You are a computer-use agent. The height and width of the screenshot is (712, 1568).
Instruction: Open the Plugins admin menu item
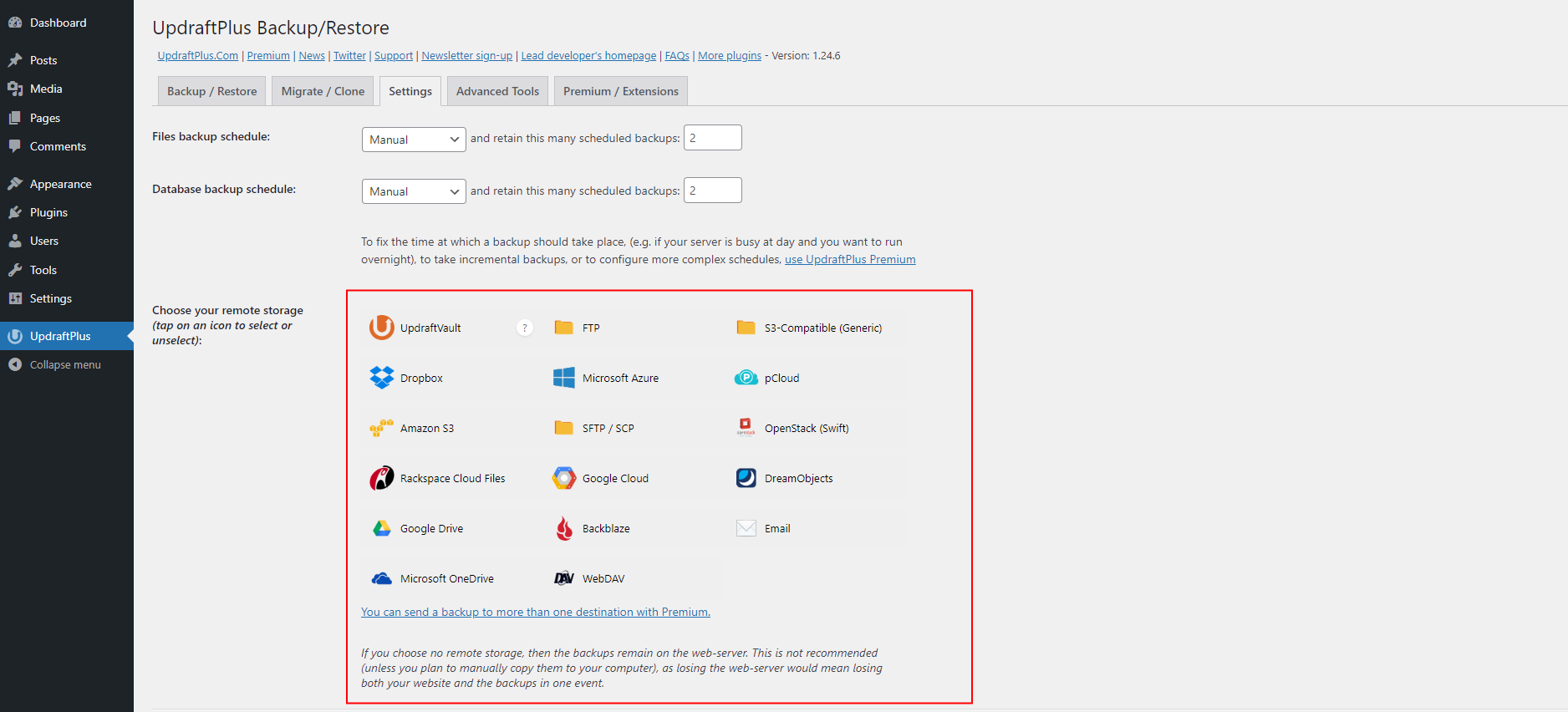(48, 212)
